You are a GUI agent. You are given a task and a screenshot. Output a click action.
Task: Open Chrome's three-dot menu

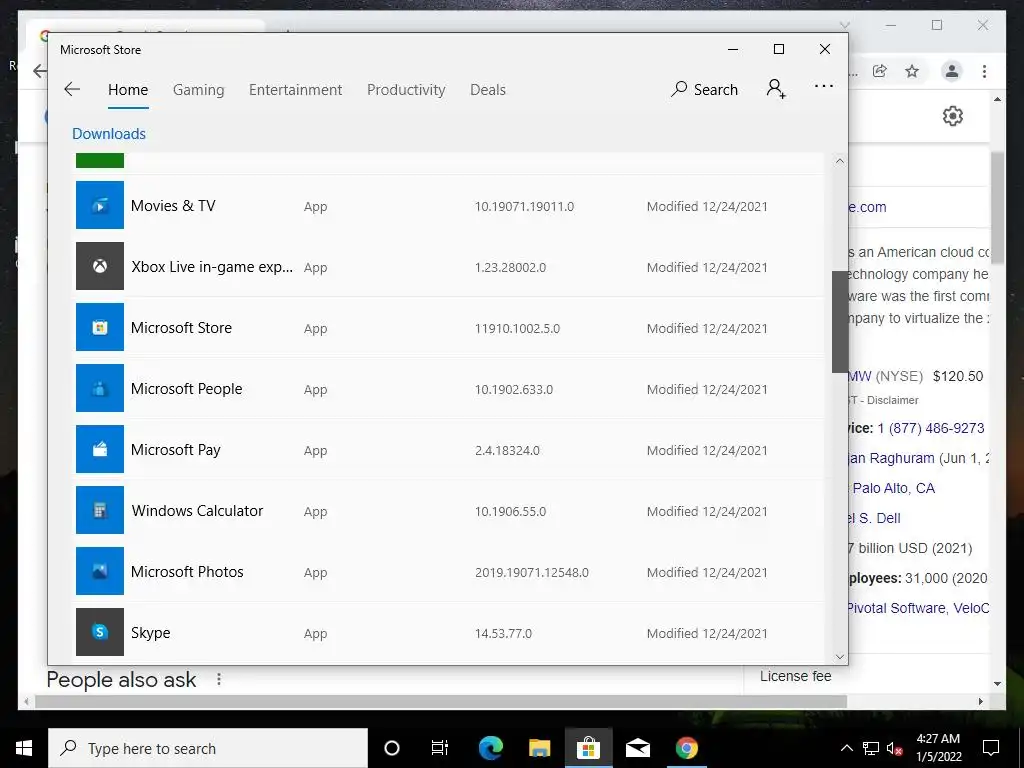(984, 71)
